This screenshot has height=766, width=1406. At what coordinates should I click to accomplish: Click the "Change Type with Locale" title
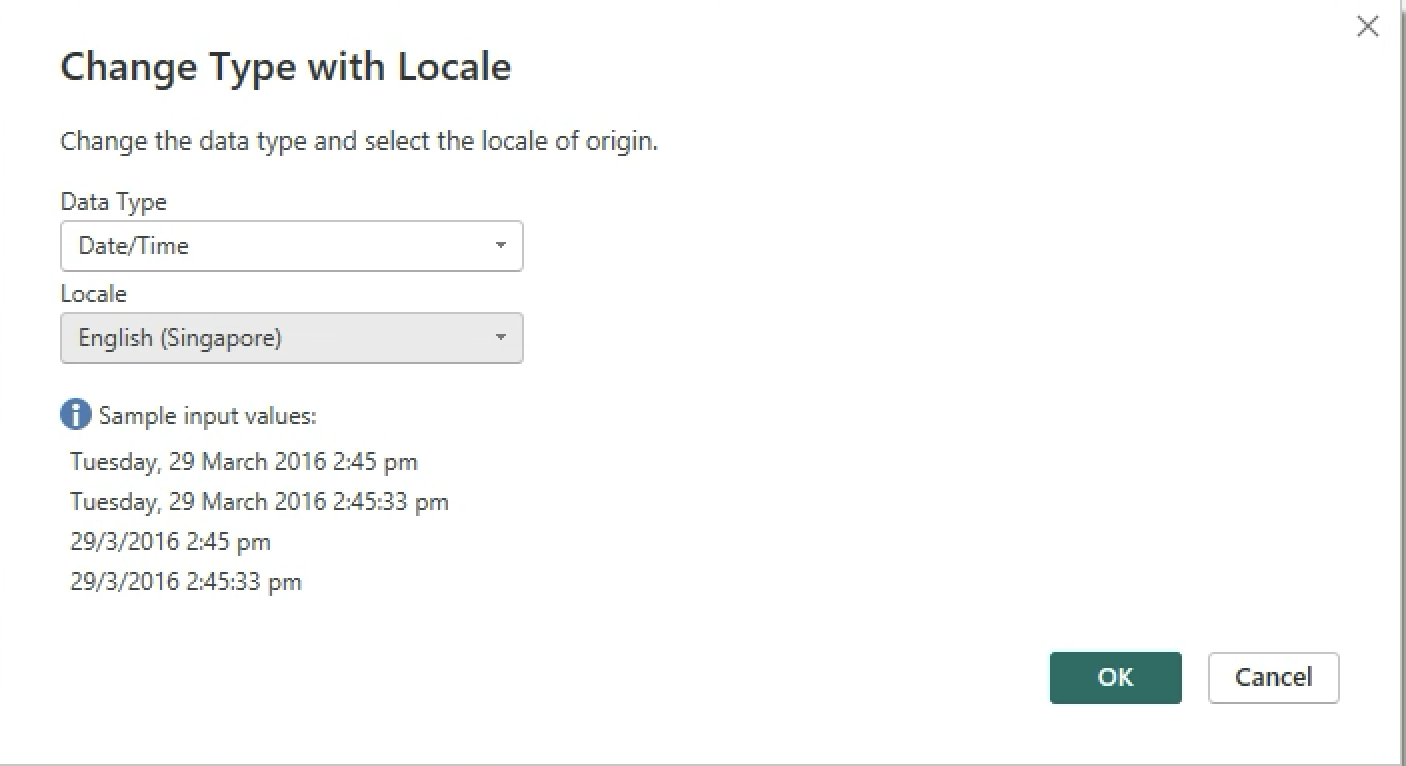285,66
